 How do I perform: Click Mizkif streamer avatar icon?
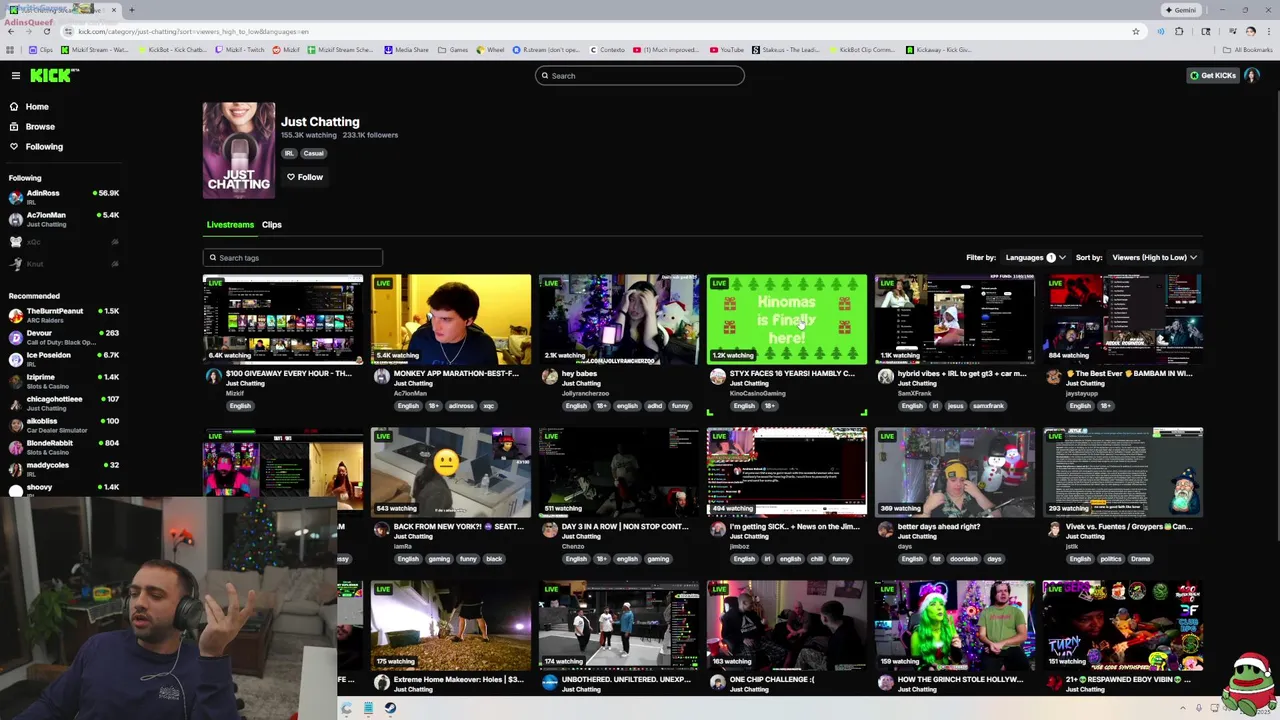213,376
